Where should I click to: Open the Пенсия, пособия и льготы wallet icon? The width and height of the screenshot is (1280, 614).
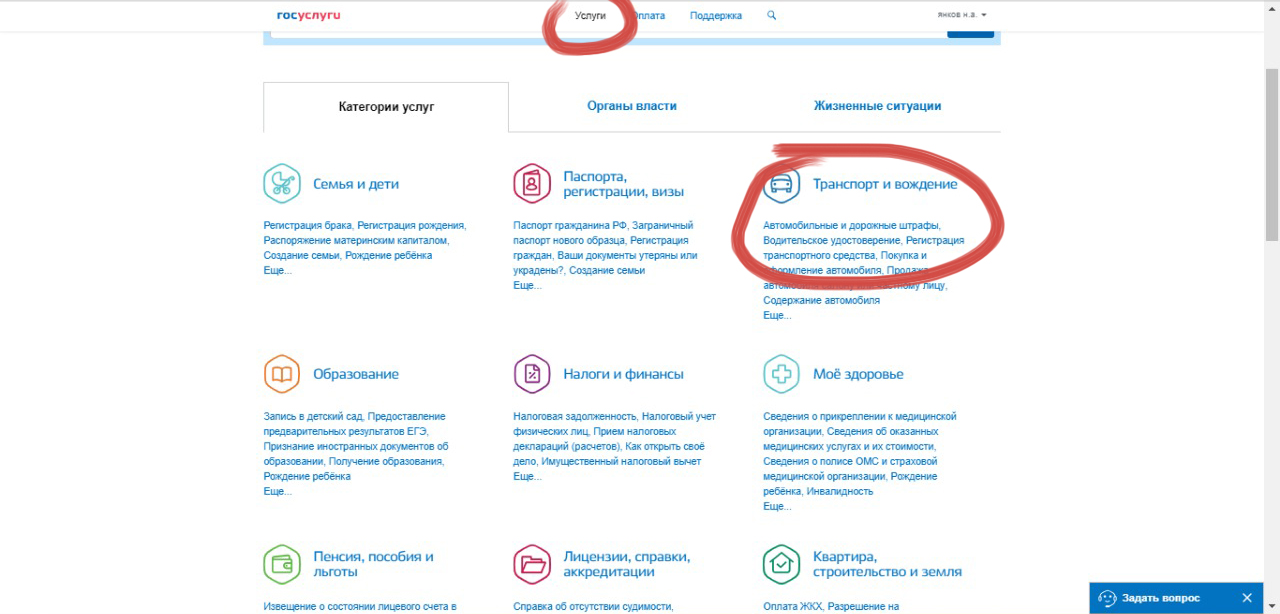point(282,564)
